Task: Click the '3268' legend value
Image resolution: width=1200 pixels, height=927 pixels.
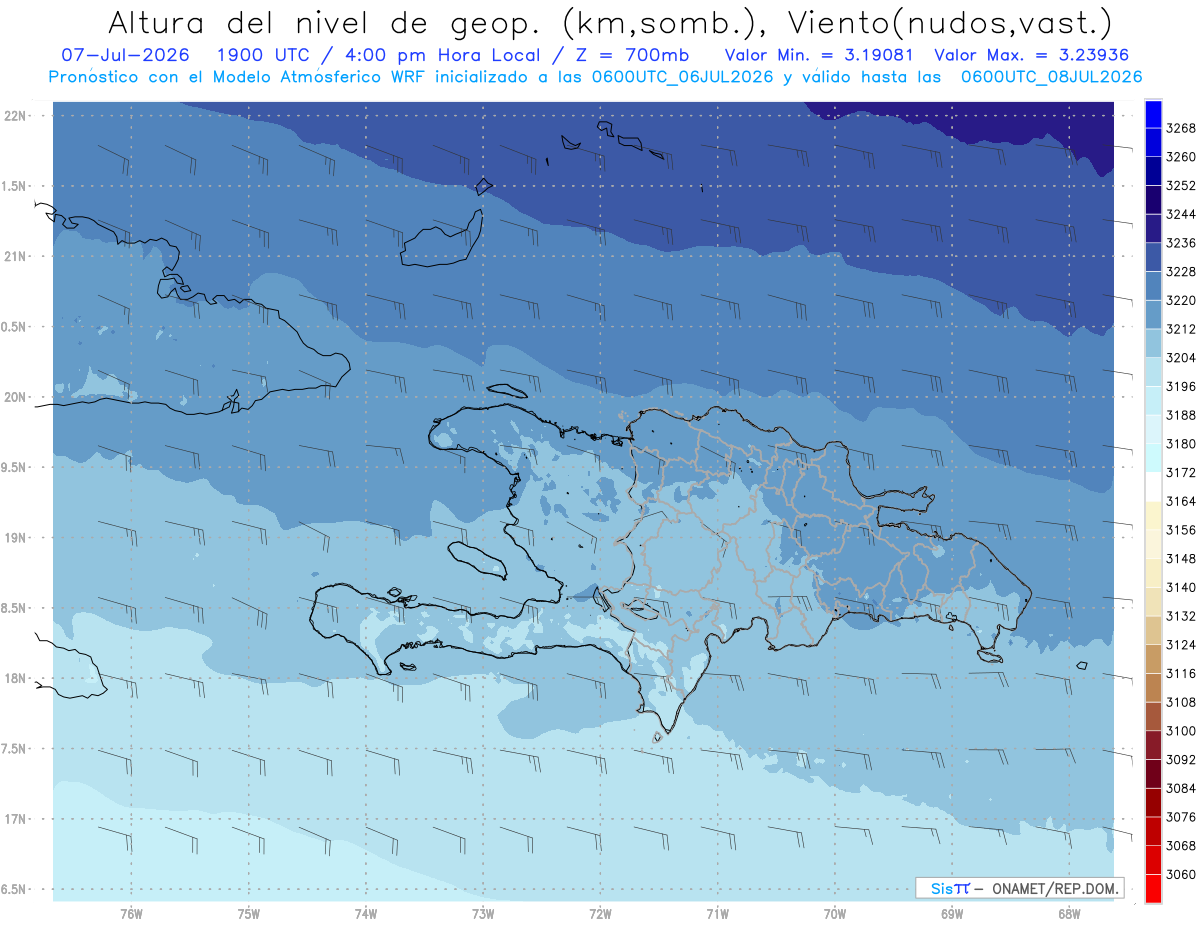Action: (x=1181, y=128)
